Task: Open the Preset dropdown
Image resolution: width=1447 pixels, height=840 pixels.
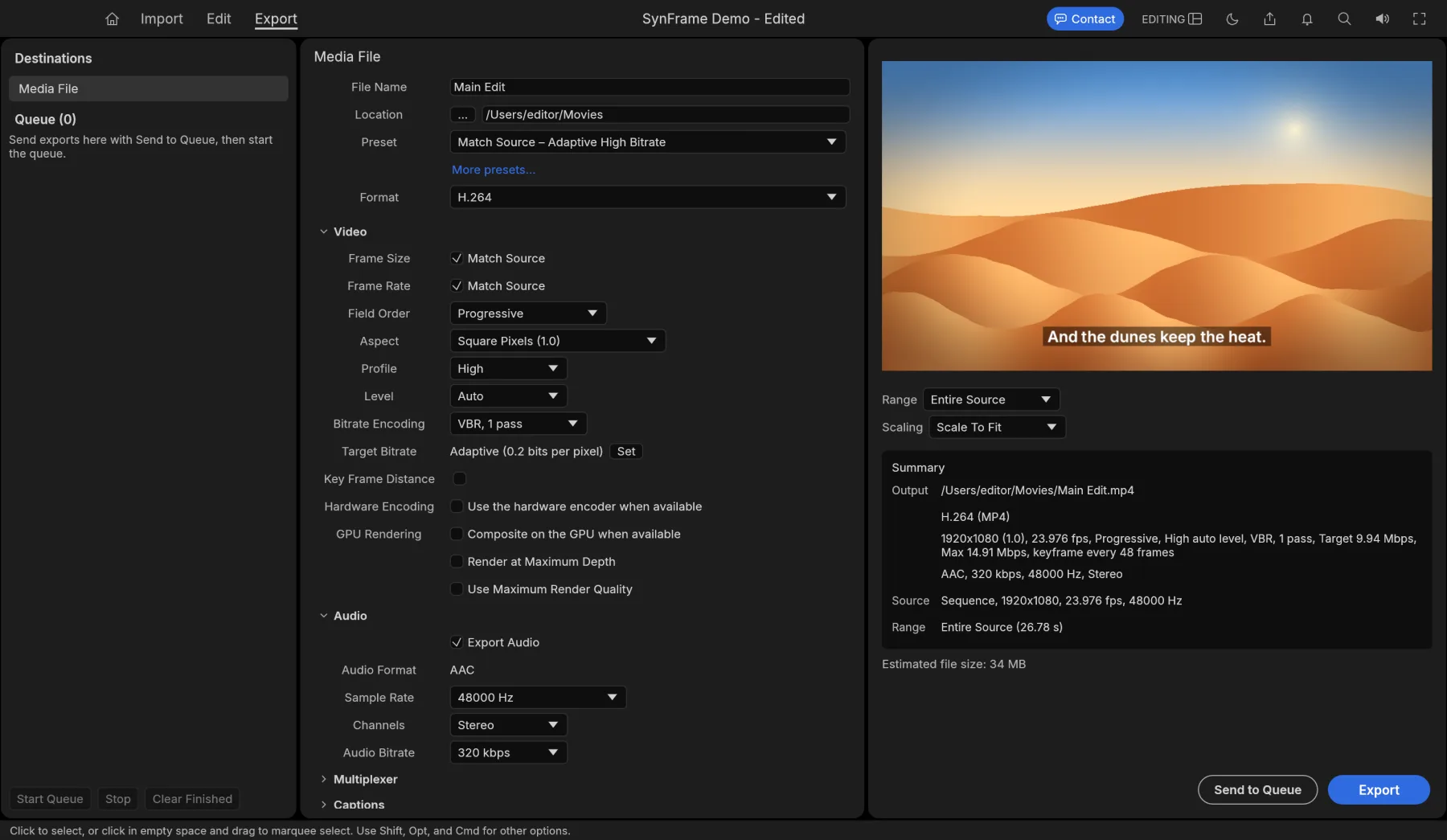Action: click(648, 142)
